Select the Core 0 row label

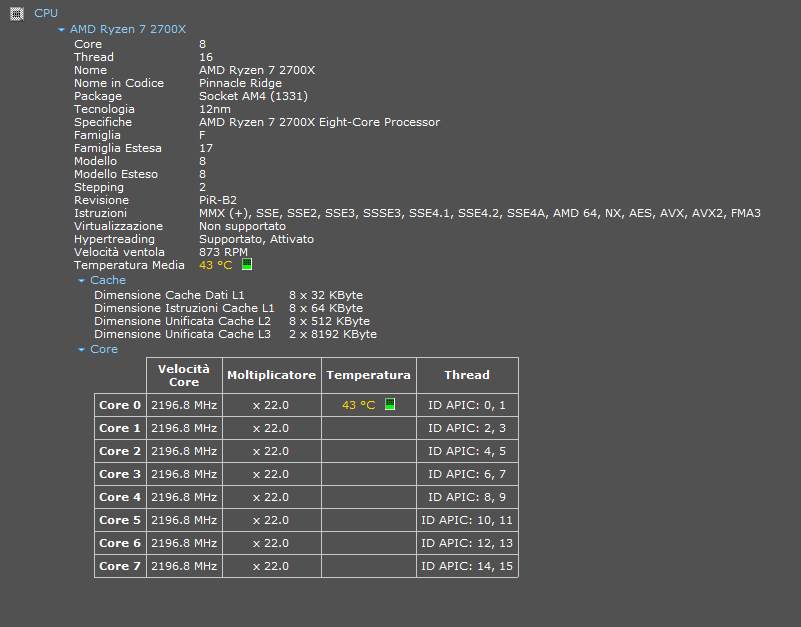point(120,405)
